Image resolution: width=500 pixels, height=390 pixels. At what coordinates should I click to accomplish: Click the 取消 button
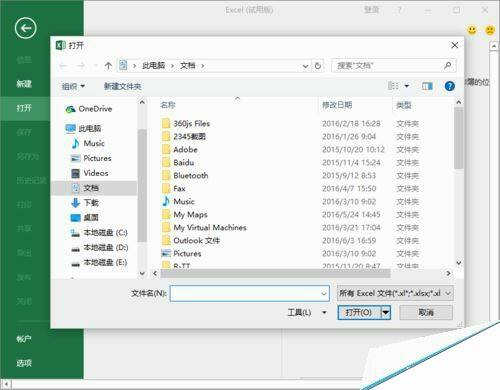pos(426,313)
